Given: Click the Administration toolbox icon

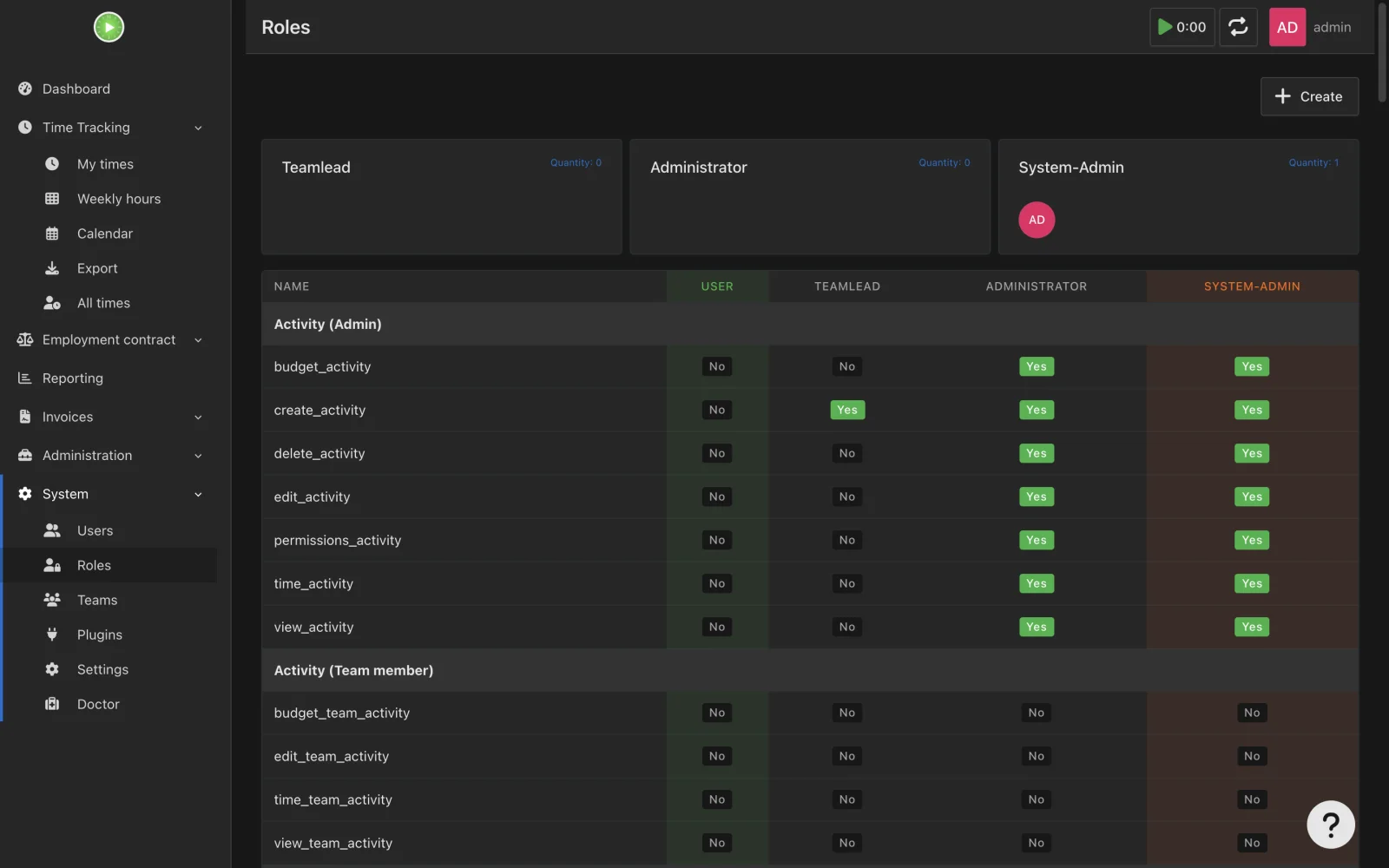Looking at the screenshot, I should coord(25,456).
